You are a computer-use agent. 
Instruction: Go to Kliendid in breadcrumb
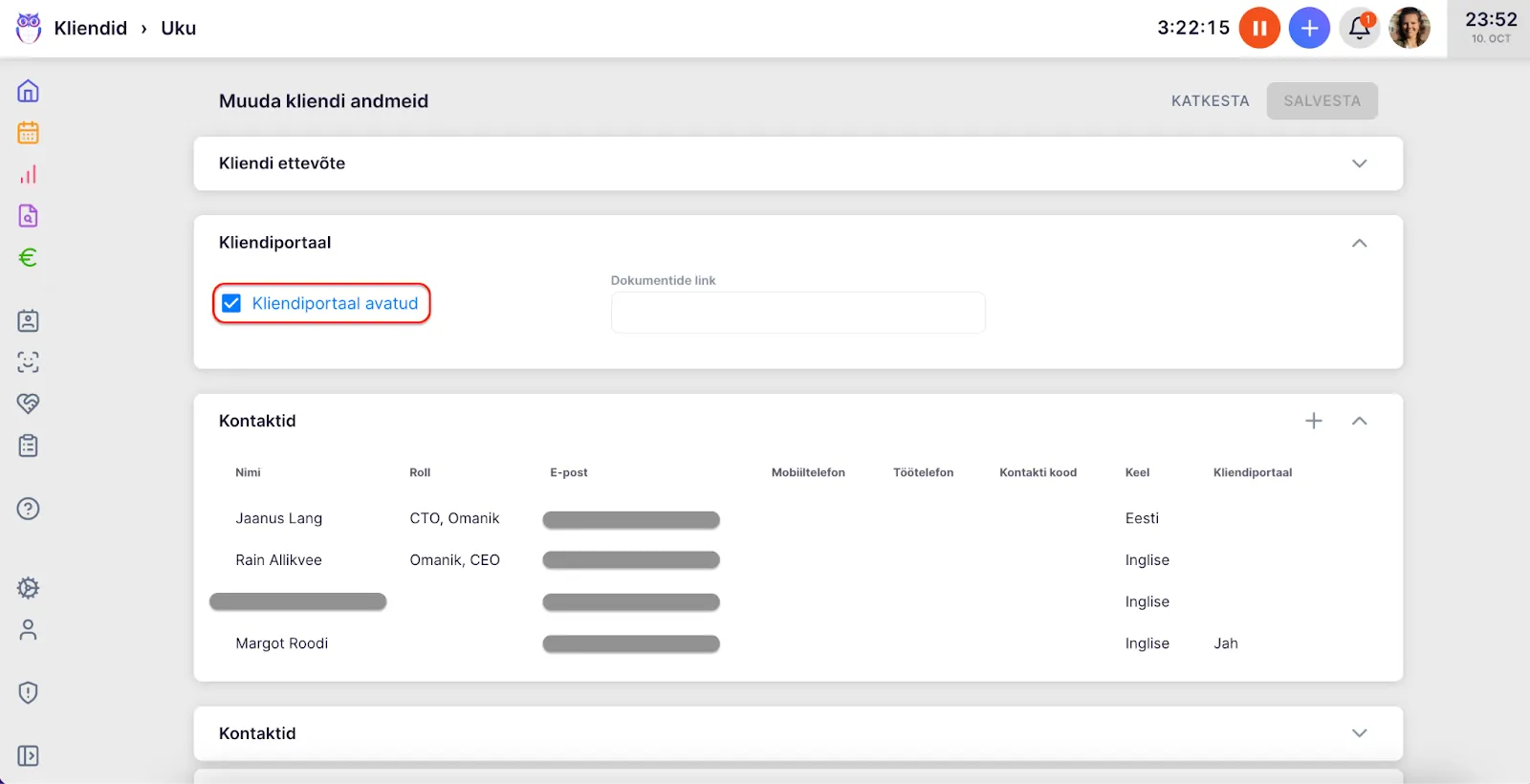pyautogui.click(x=90, y=29)
